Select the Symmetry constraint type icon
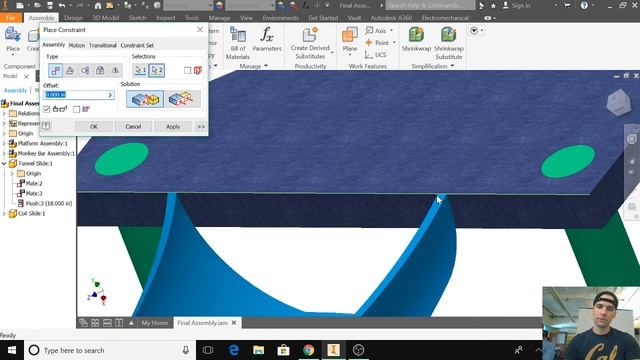 (x=115, y=71)
